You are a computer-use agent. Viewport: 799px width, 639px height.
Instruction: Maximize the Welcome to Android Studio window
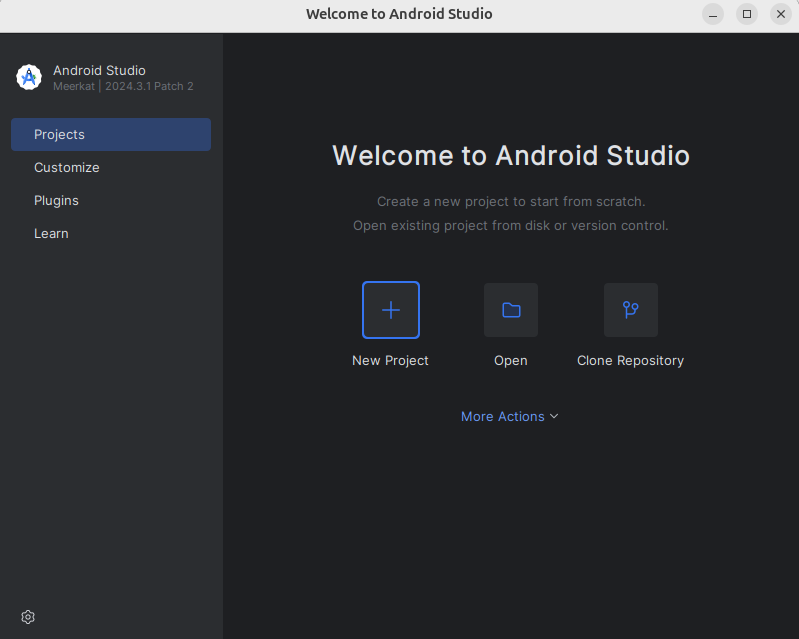click(747, 14)
